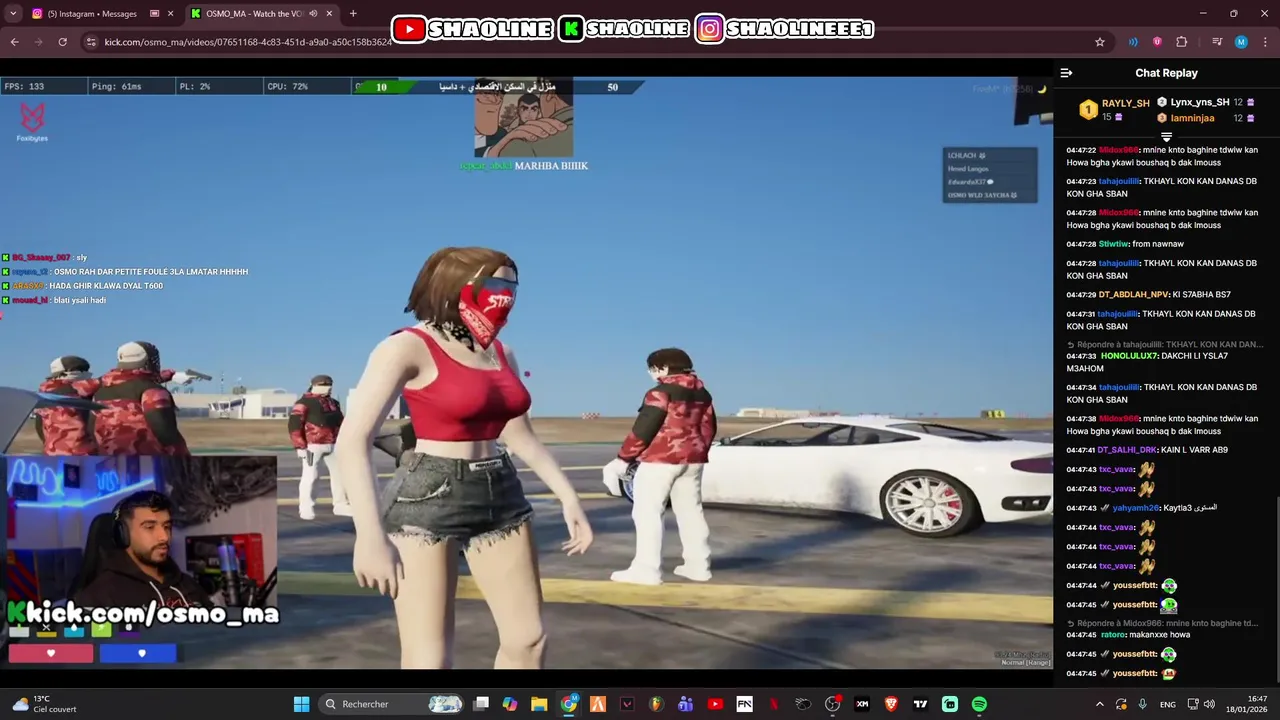This screenshot has height=720, width=1280.
Task: Open Brave browser on taskbar
Action: 891,704
